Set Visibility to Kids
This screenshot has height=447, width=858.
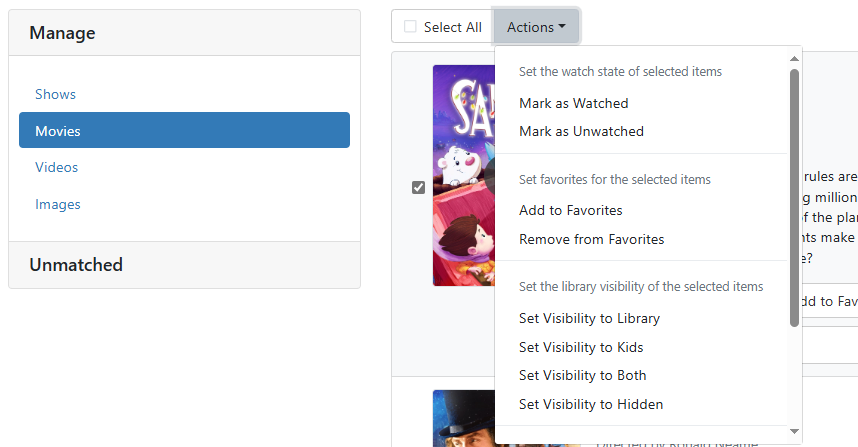tap(581, 347)
